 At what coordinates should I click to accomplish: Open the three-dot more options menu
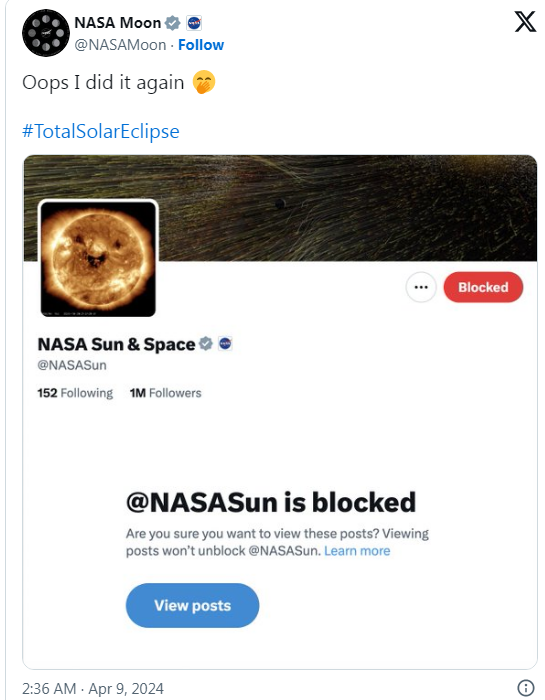click(x=421, y=287)
